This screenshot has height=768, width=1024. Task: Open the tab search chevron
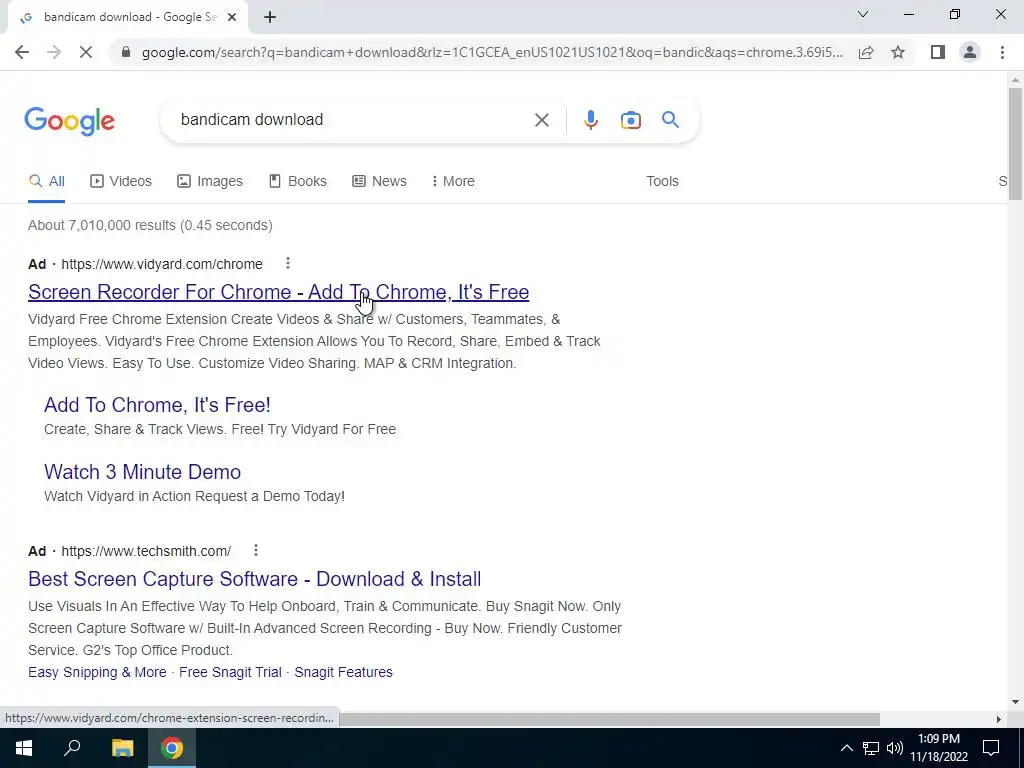(863, 14)
